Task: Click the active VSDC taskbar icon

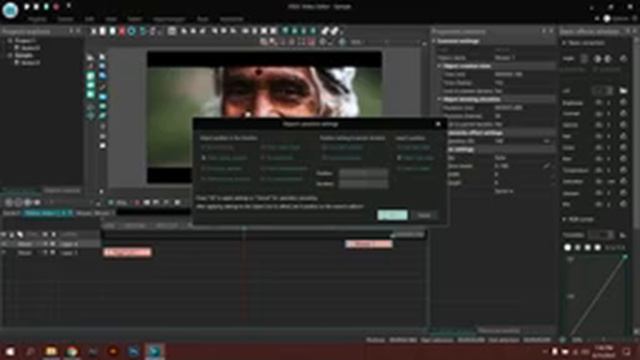Action: [x=155, y=351]
